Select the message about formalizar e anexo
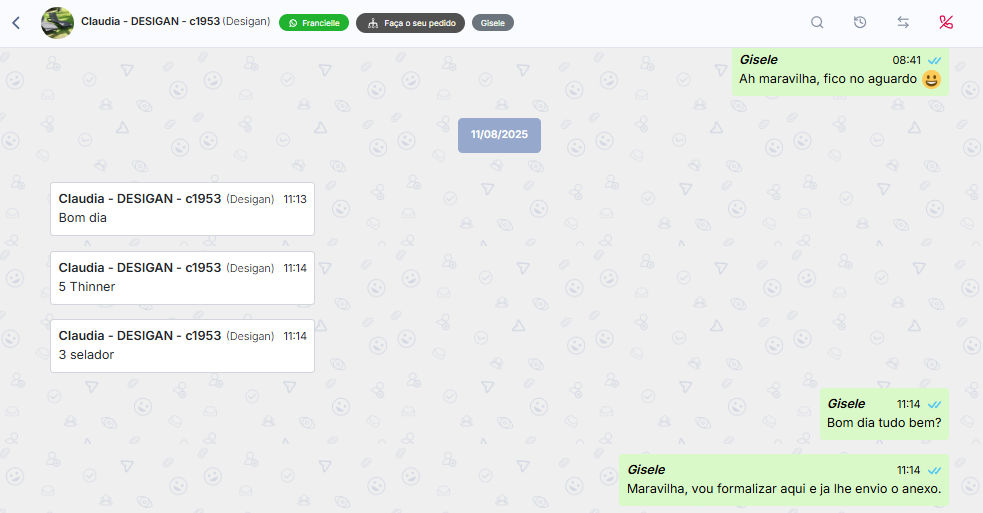The height and width of the screenshot is (513, 983). click(784, 480)
